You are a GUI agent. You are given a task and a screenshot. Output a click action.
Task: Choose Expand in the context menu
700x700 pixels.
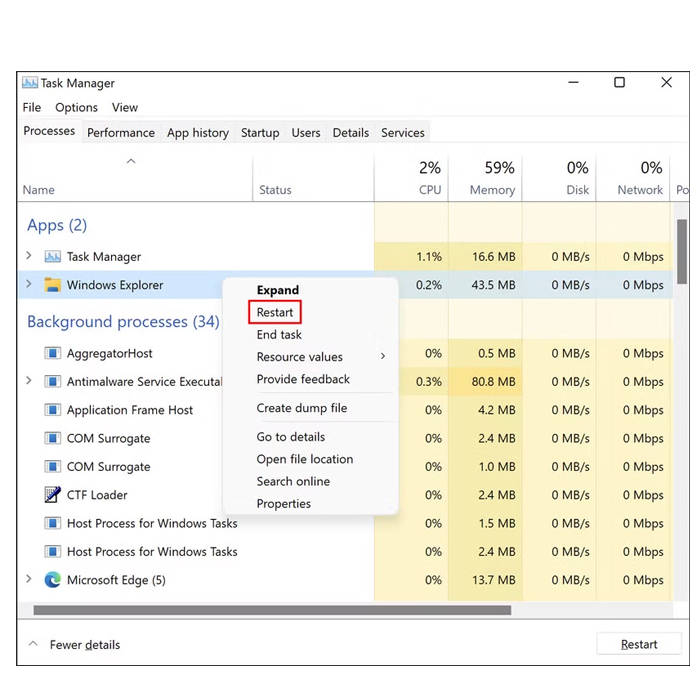click(x=278, y=290)
